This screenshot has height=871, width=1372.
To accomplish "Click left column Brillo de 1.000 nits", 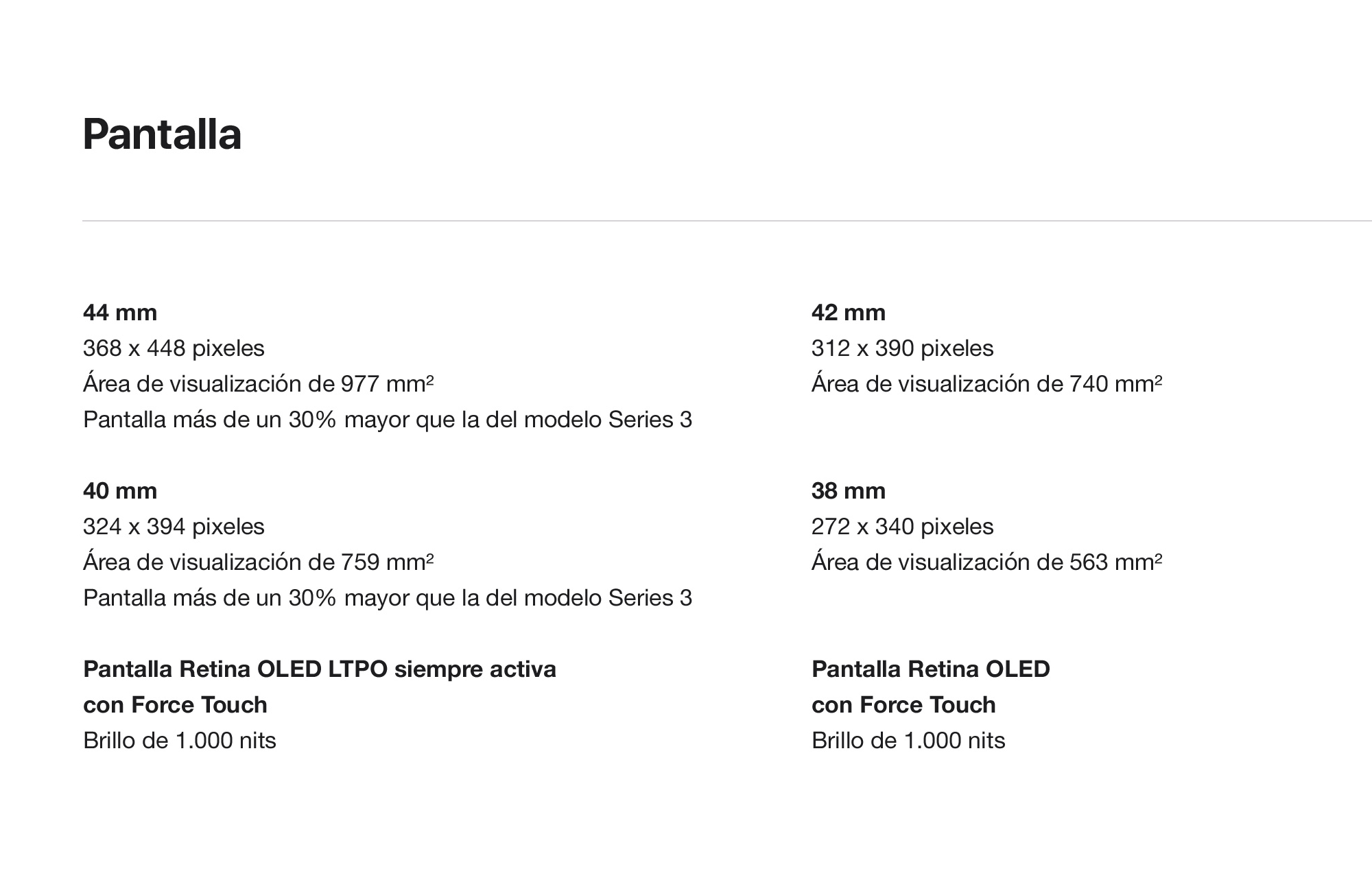I will 180,741.
